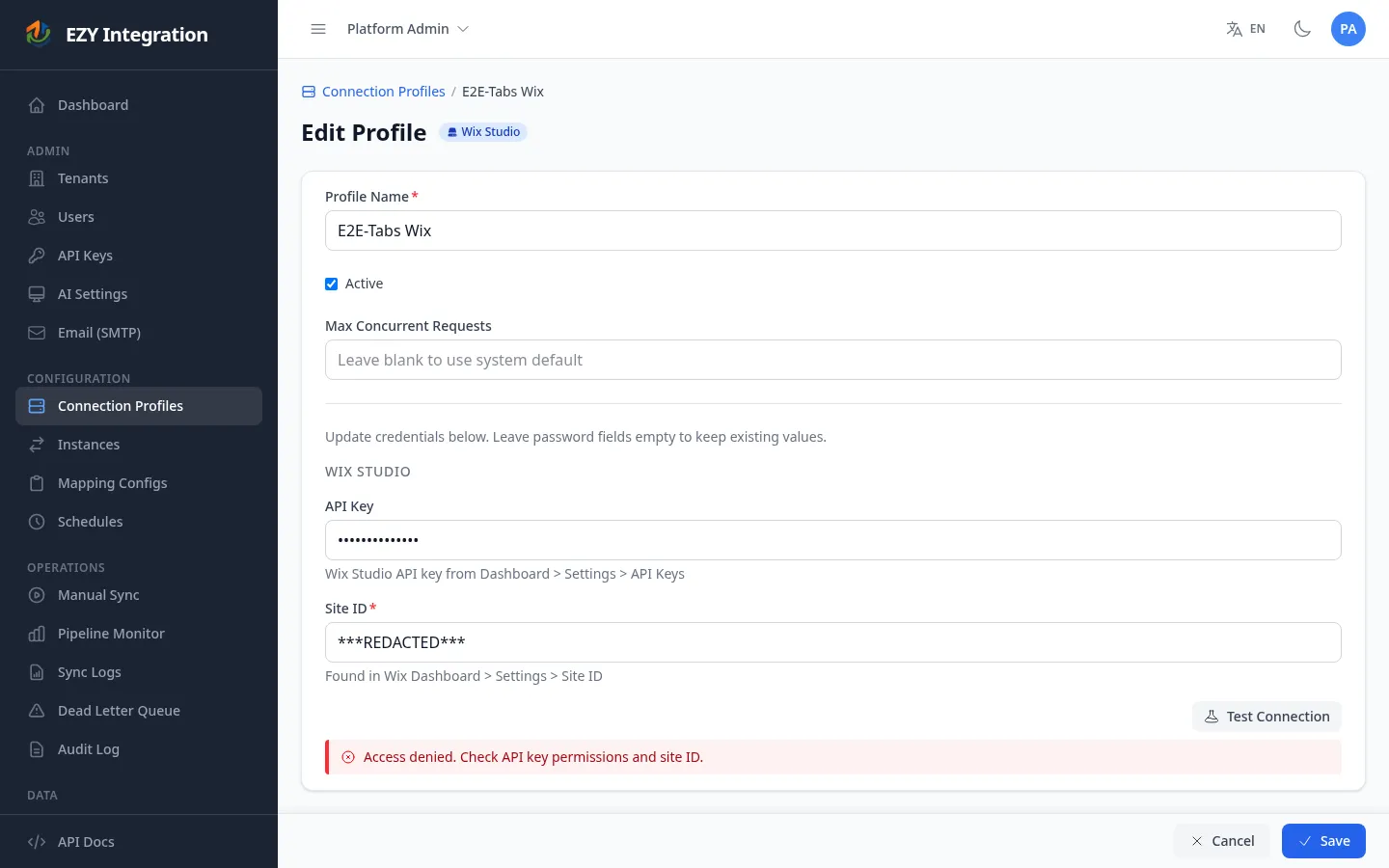Click the Users people icon
Image resolution: width=1389 pixels, height=868 pixels.
(x=37, y=217)
